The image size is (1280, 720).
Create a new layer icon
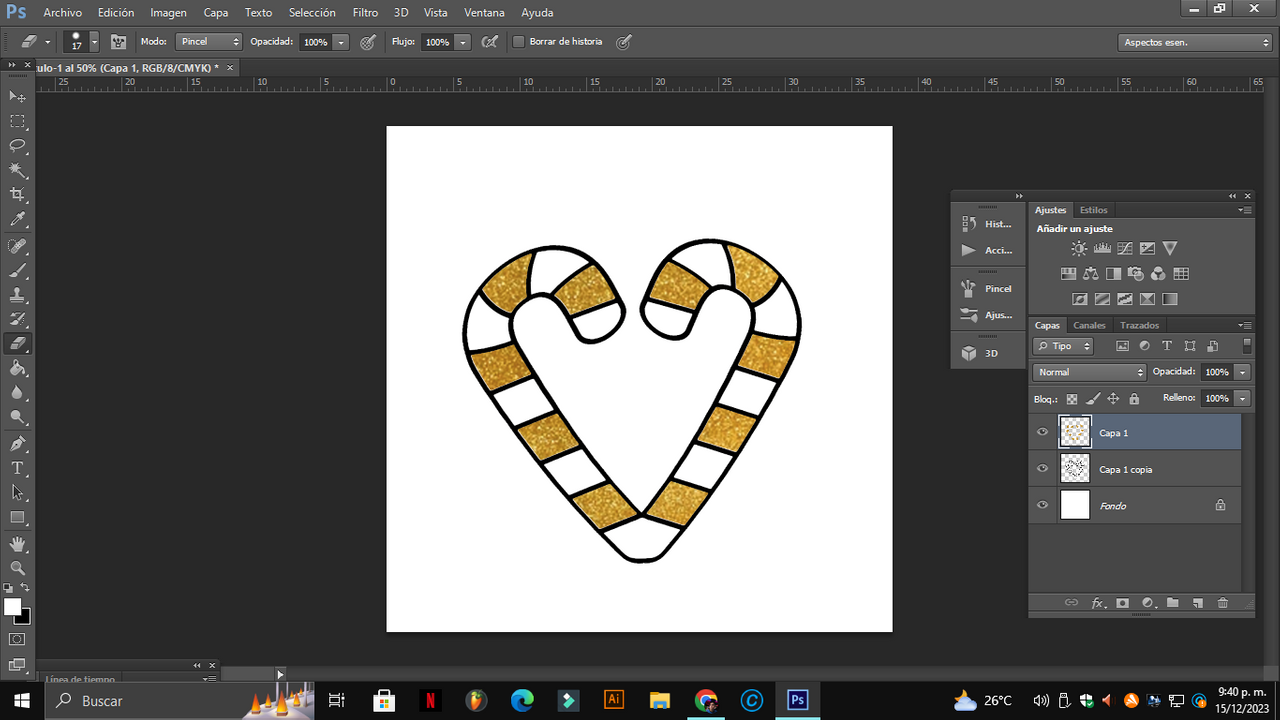1197,603
